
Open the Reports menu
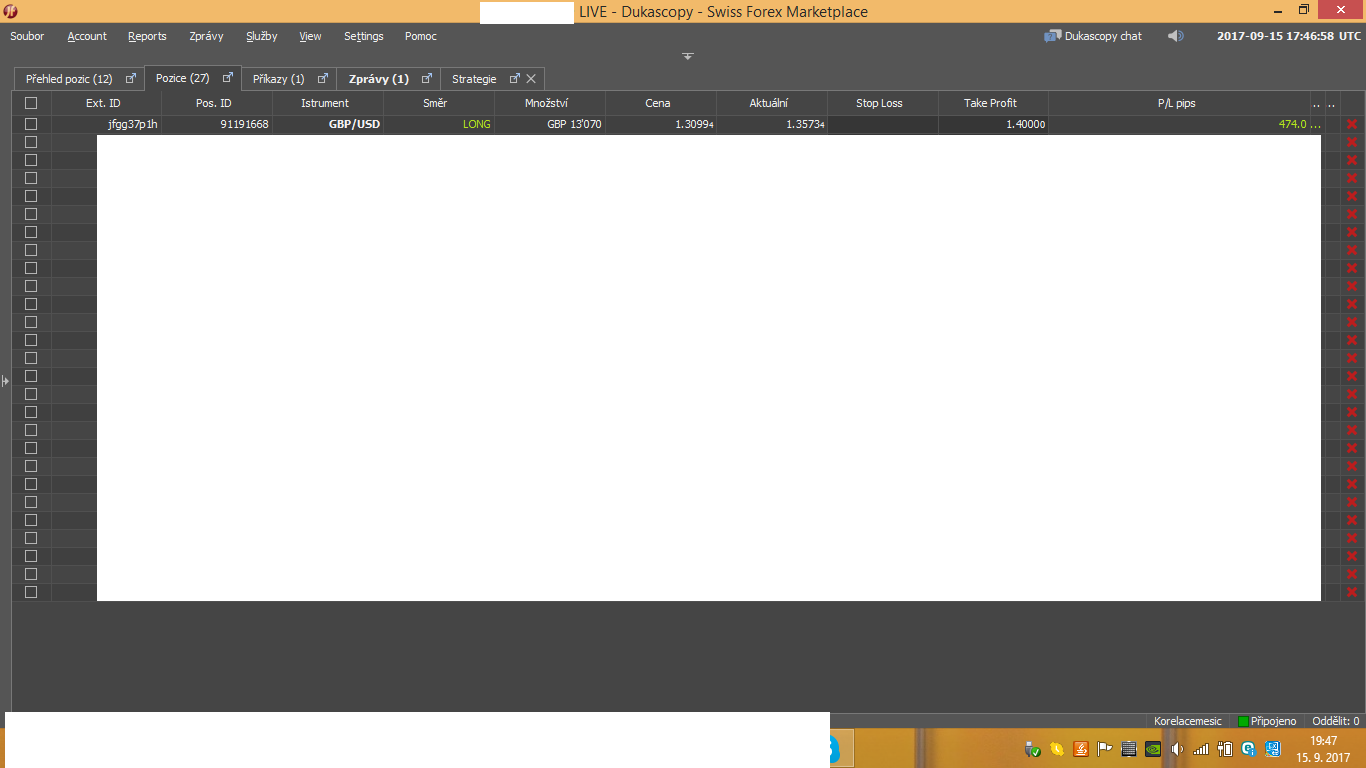tap(147, 36)
